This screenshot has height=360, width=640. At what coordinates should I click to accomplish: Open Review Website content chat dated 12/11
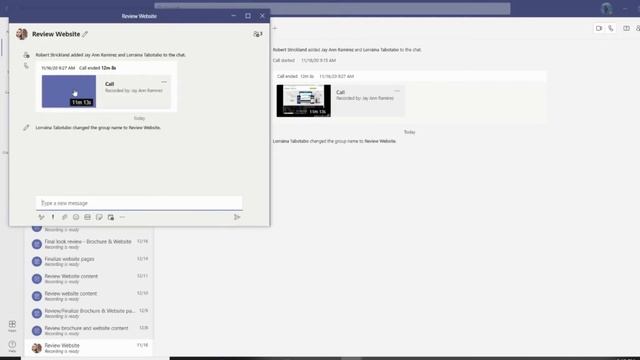pos(89,279)
